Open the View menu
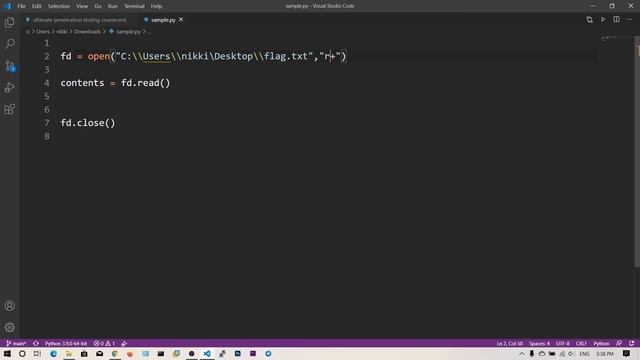The image size is (640, 360). pyautogui.click(x=82, y=6)
